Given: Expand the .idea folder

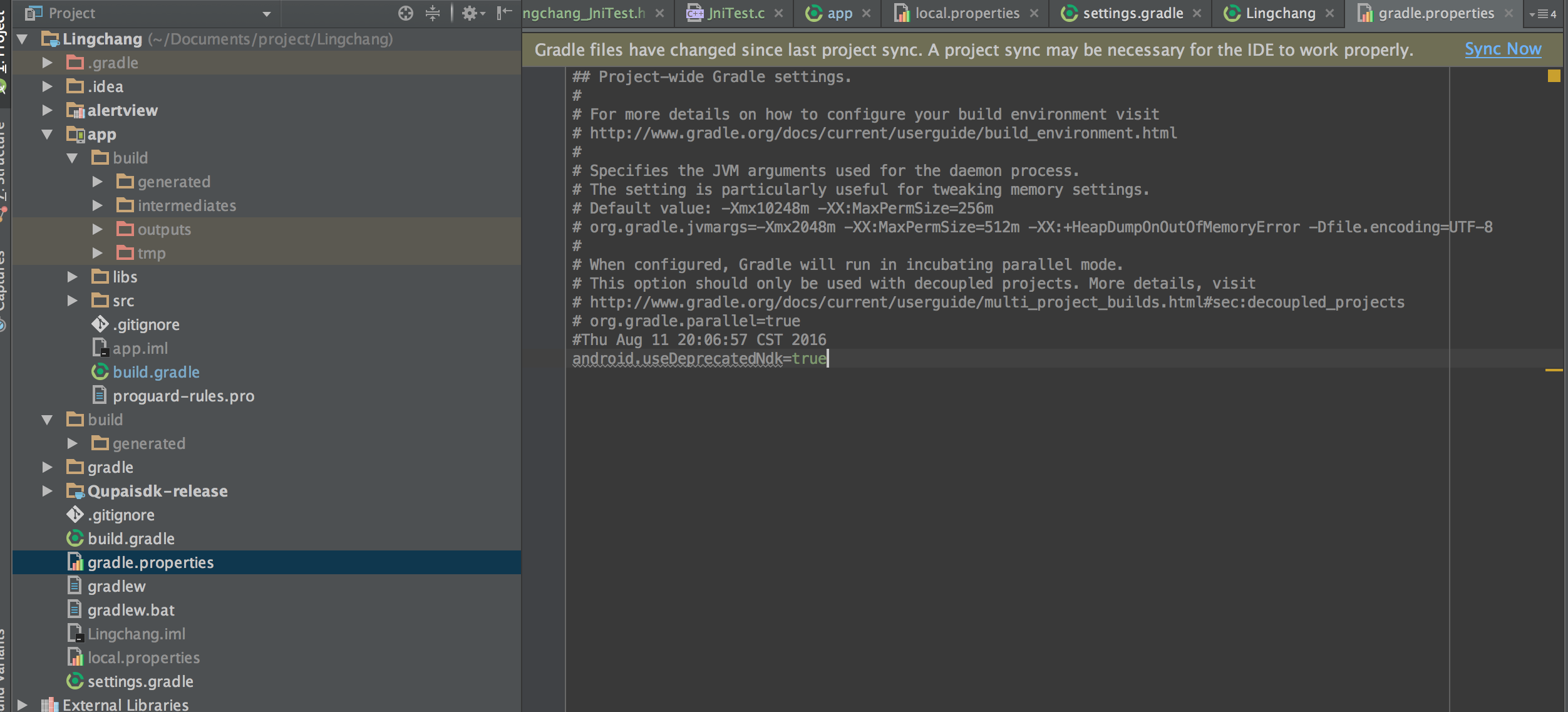Looking at the screenshot, I should 48,86.
